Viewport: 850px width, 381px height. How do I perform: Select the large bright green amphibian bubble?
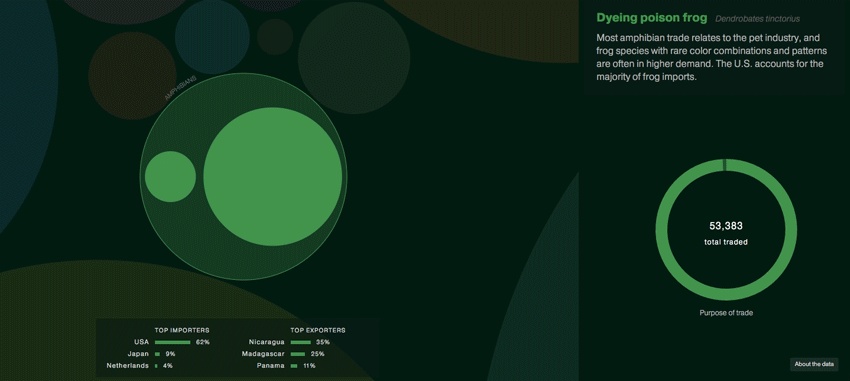(x=273, y=177)
